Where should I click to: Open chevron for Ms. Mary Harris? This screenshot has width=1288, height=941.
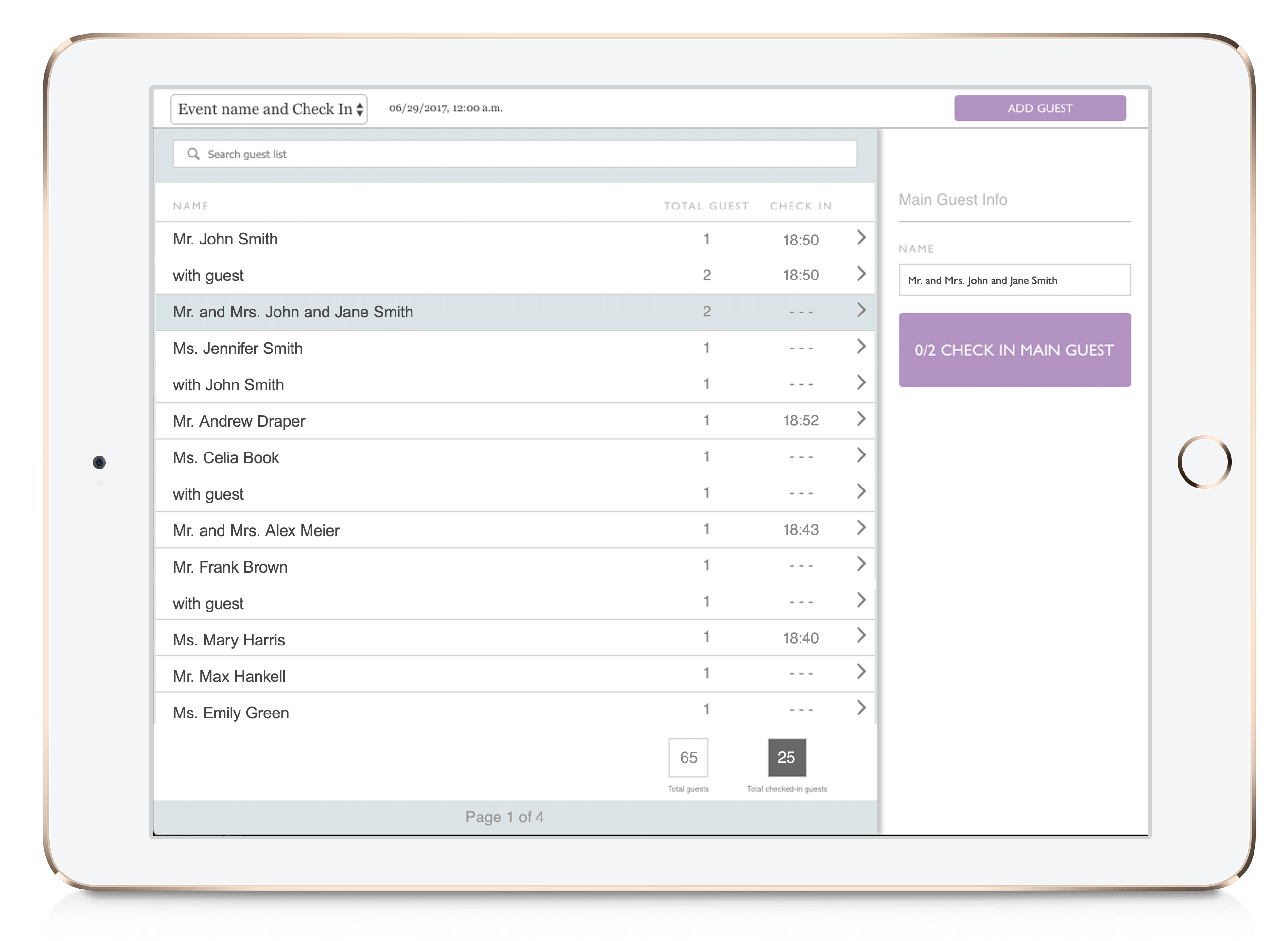point(861,636)
